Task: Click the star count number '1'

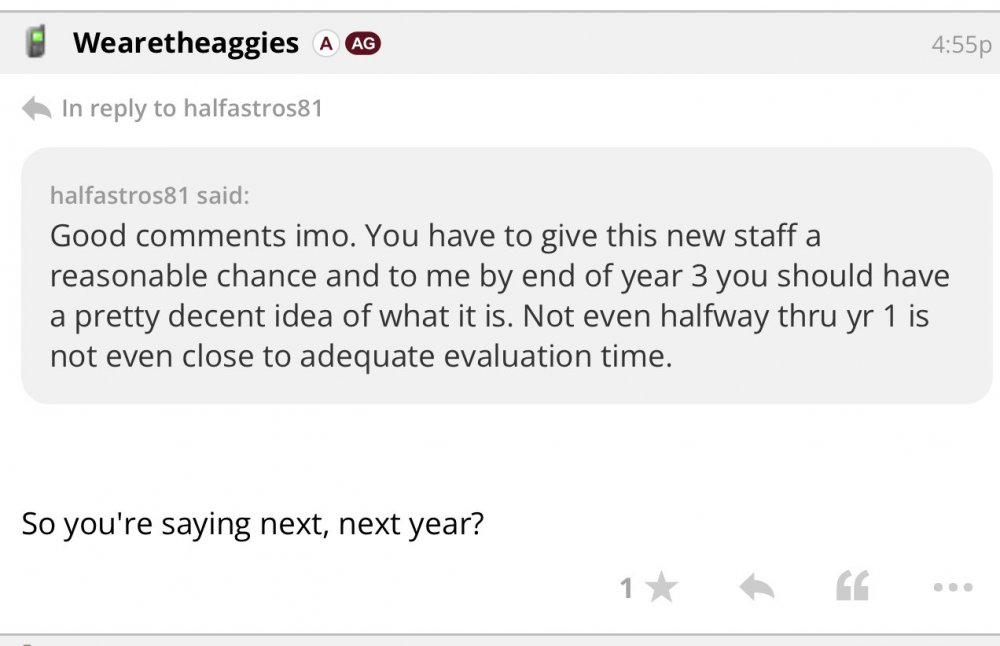Action: (x=627, y=589)
